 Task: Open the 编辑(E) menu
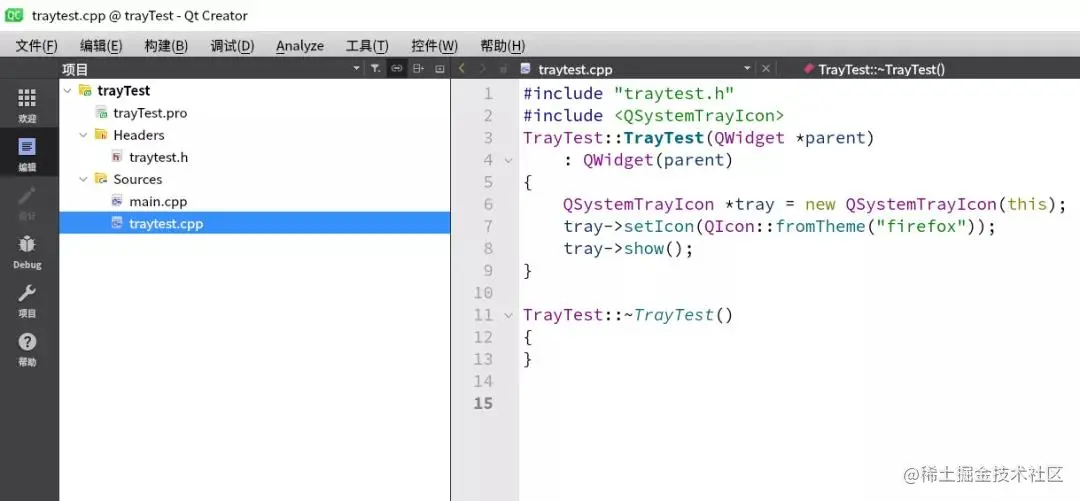(101, 45)
